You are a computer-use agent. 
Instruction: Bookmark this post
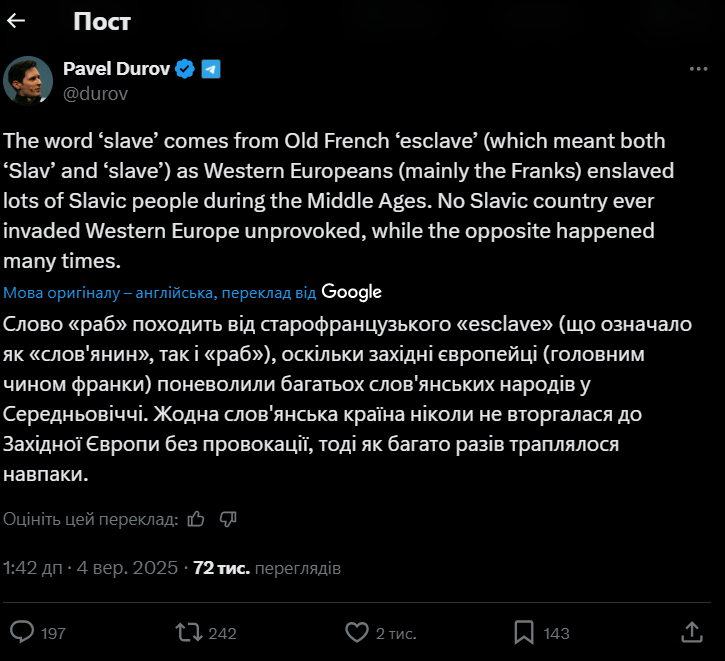[524, 632]
